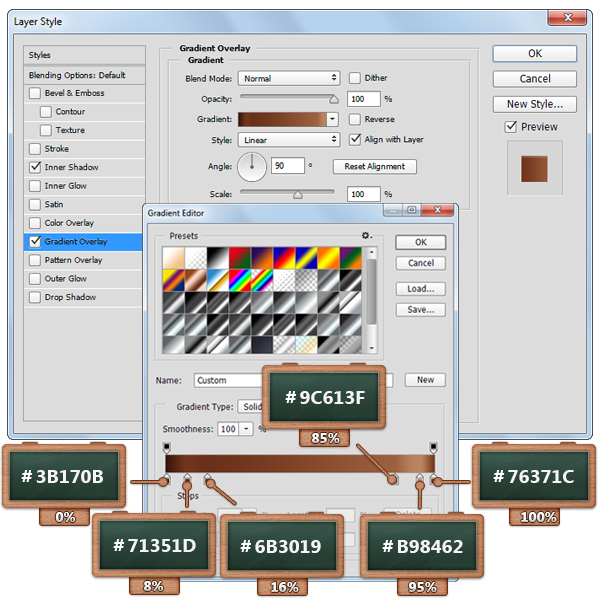Toggle the Reverse checkbox
The width and height of the screenshot is (600, 600).
[355, 119]
